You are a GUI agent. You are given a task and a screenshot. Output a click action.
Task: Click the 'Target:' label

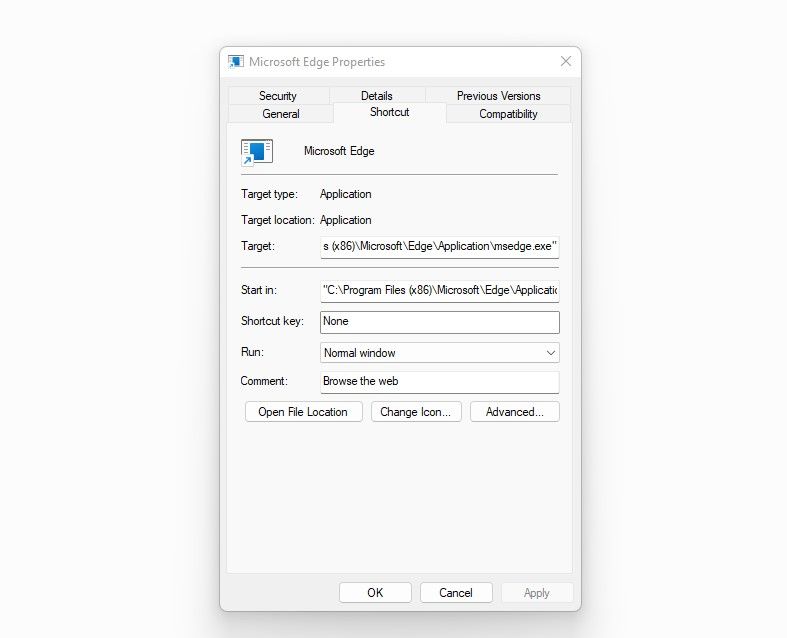(x=257, y=246)
